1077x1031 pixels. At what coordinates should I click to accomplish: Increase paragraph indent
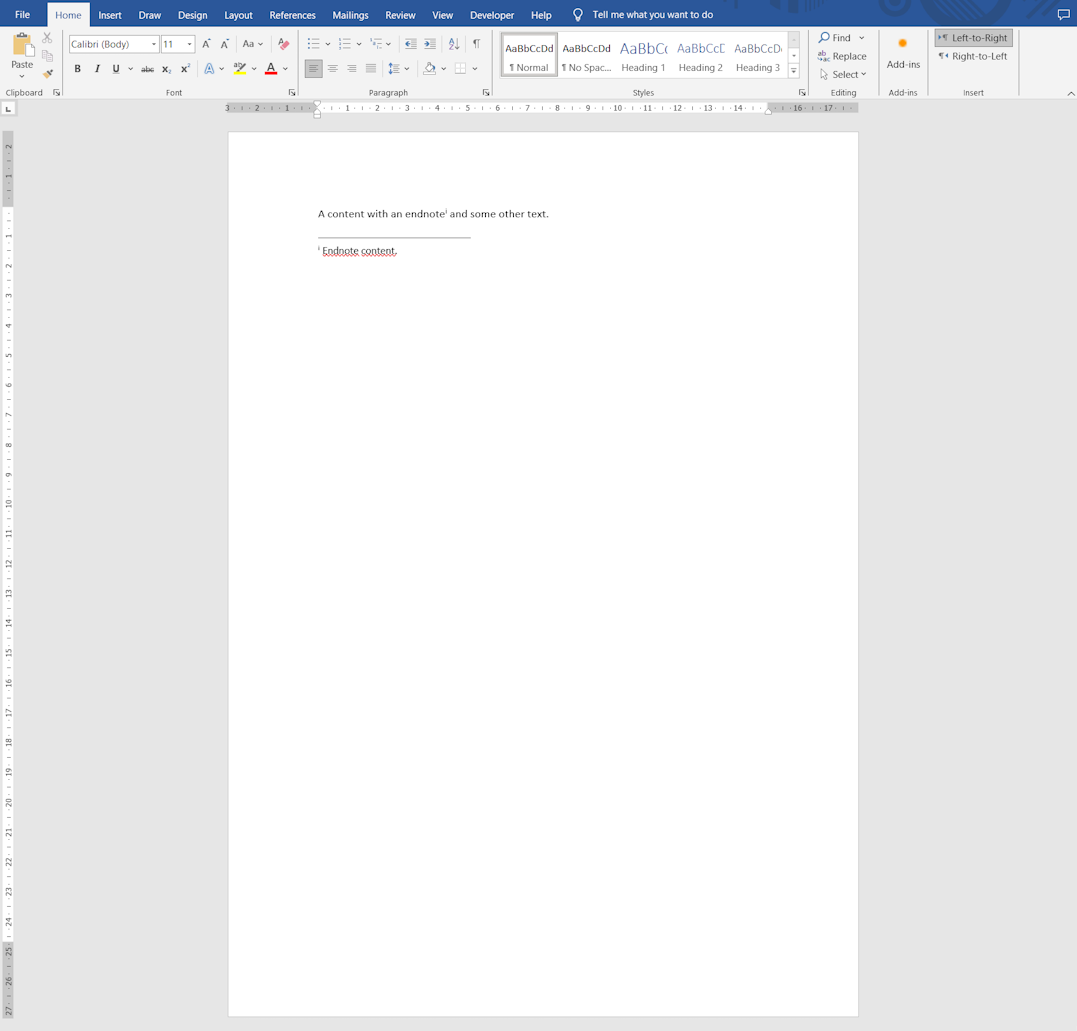(430, 44)
